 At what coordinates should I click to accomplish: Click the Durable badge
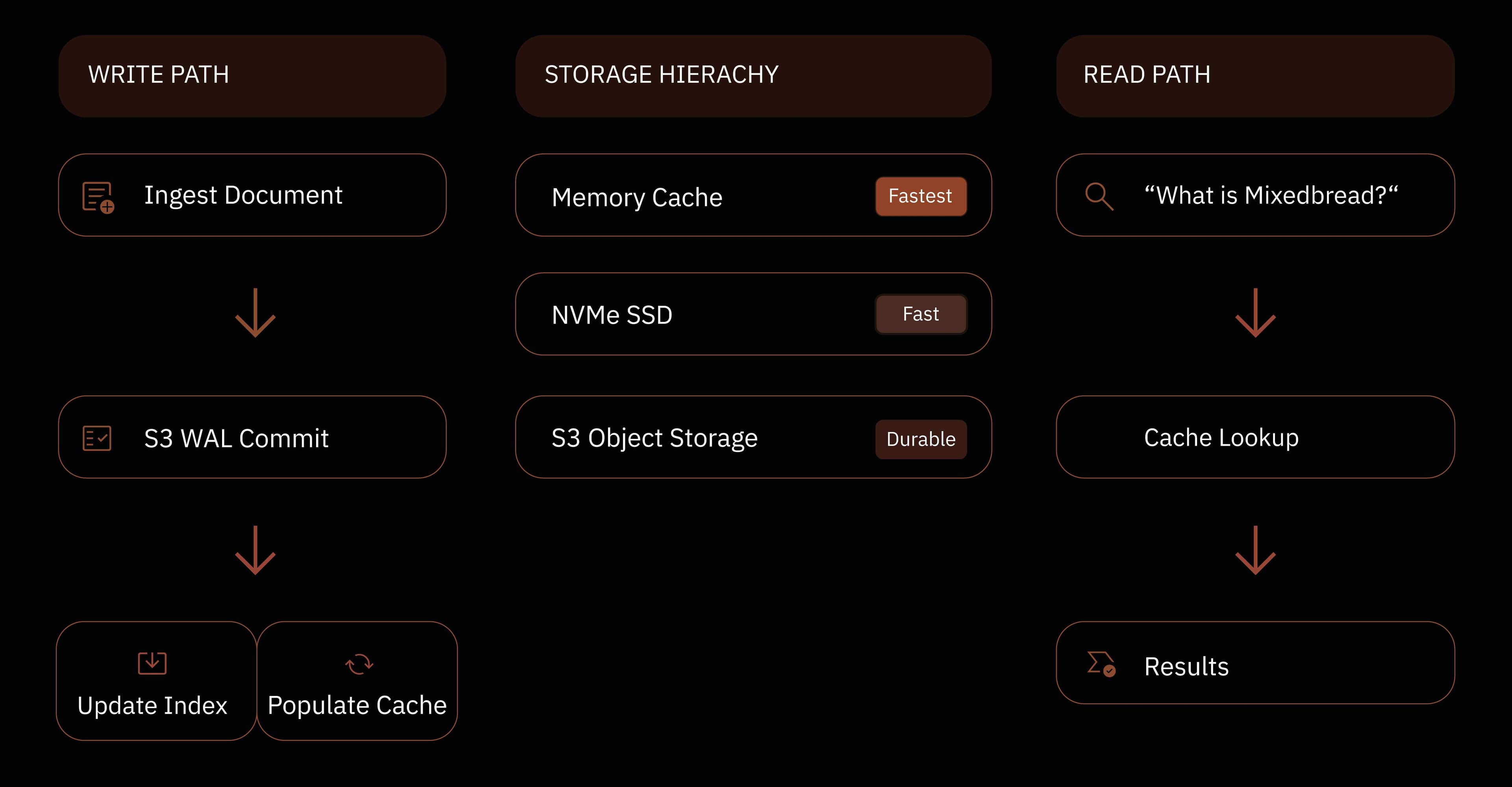point(920,439)
